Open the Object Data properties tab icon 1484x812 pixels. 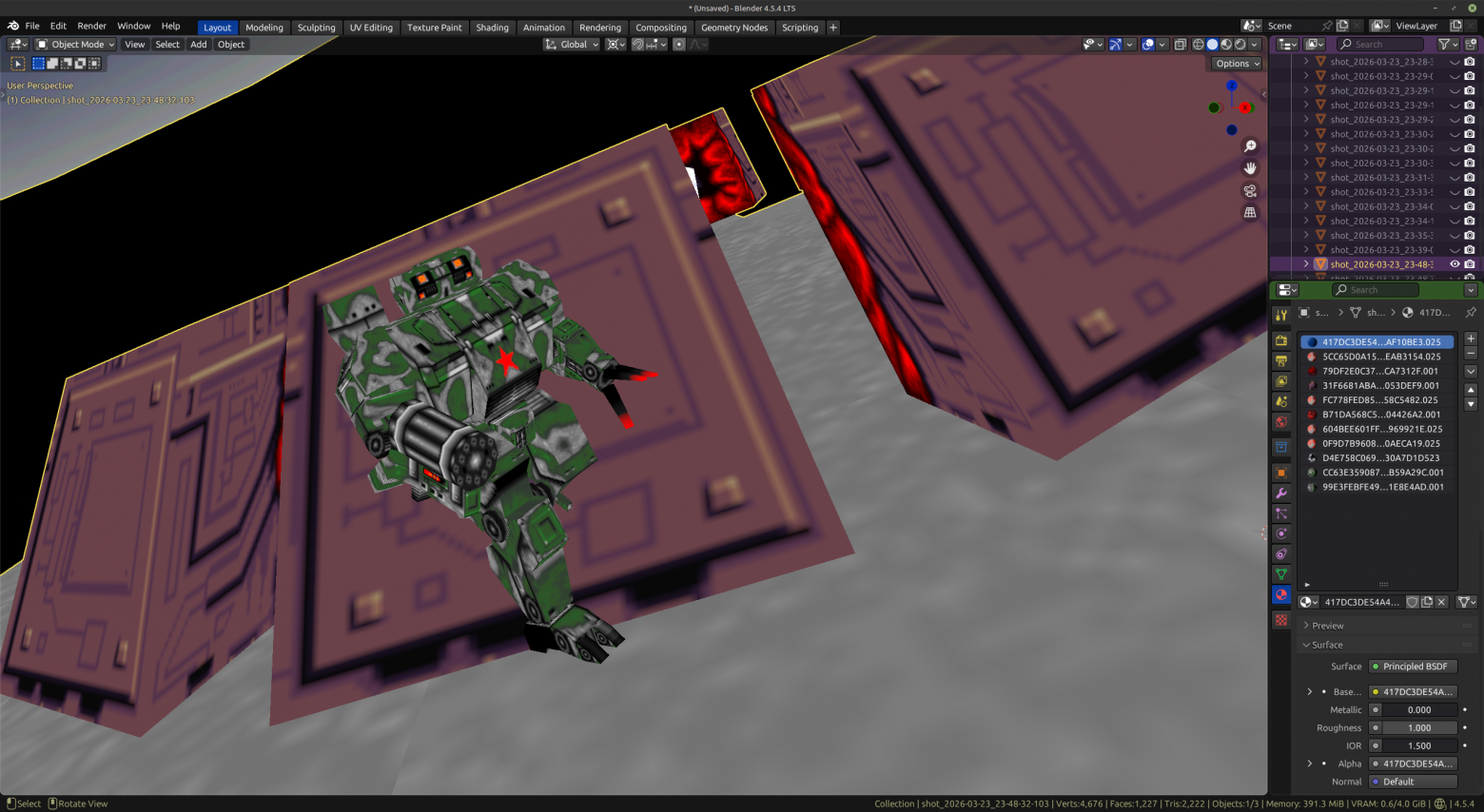click(1281, 573)
